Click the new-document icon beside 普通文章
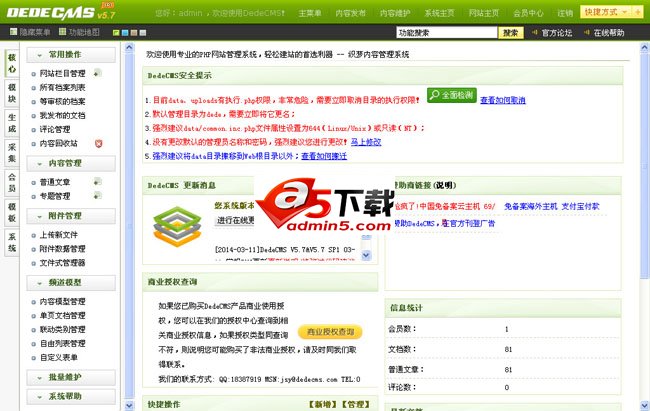The height and width of the screenshot is (411, 650). click(x=97, y=182)
